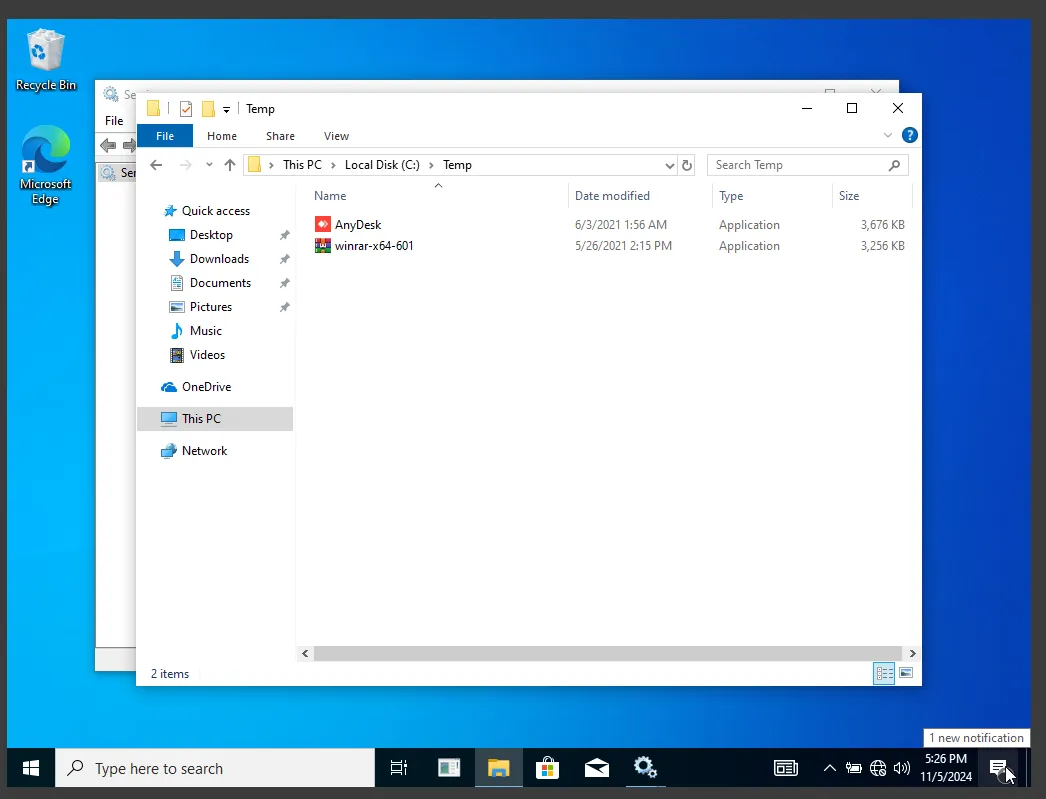The image size is (1046, 799).
Task: Open File menu in background window
Action: coord(114,121)
